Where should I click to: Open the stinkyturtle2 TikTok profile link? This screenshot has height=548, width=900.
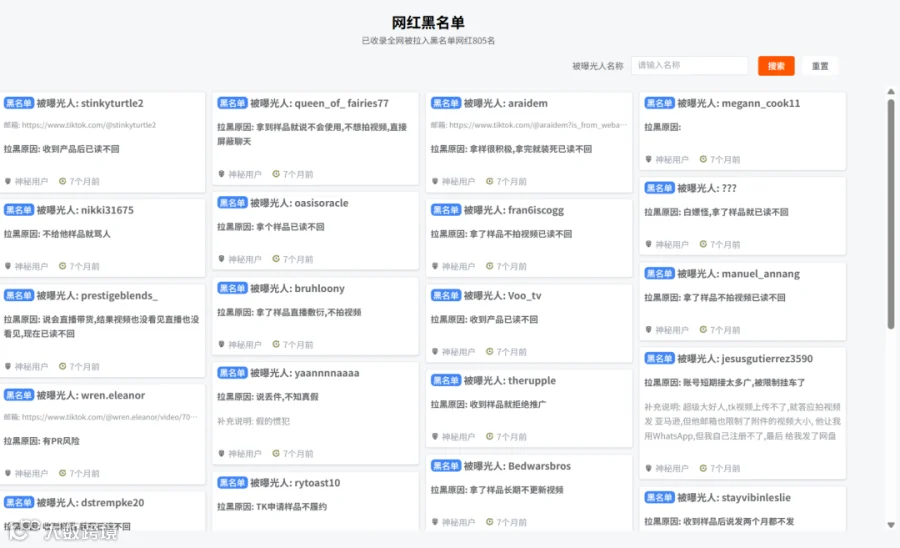[x=89, y=125]
